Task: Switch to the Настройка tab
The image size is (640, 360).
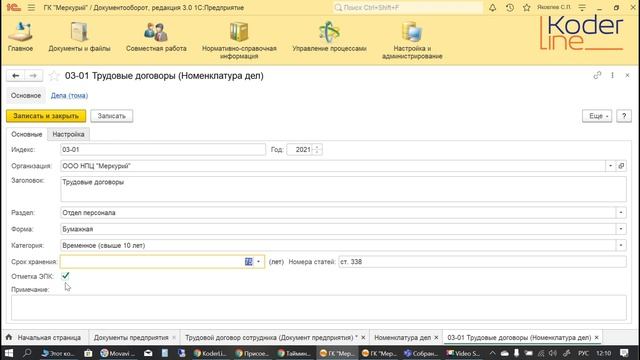Action: [x=68, y=134]
